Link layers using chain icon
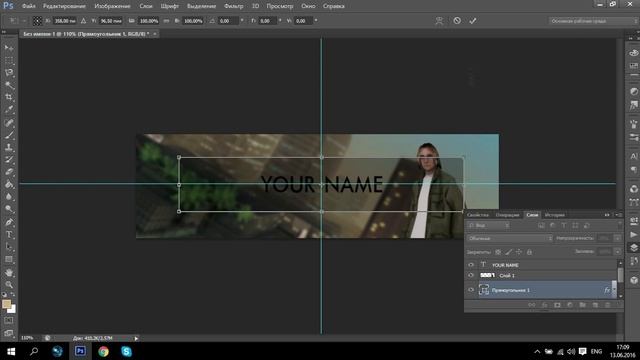 click(531, 305)
